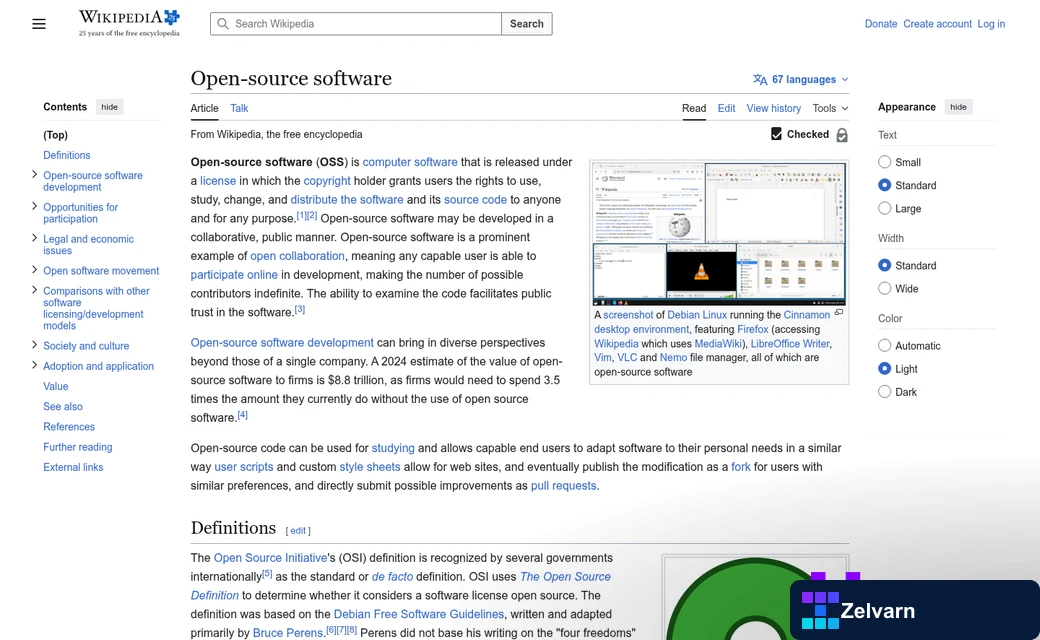Expand Open-source software development section
The height and width of the screenshot is (640, 1040).
(x=34, y=174)
